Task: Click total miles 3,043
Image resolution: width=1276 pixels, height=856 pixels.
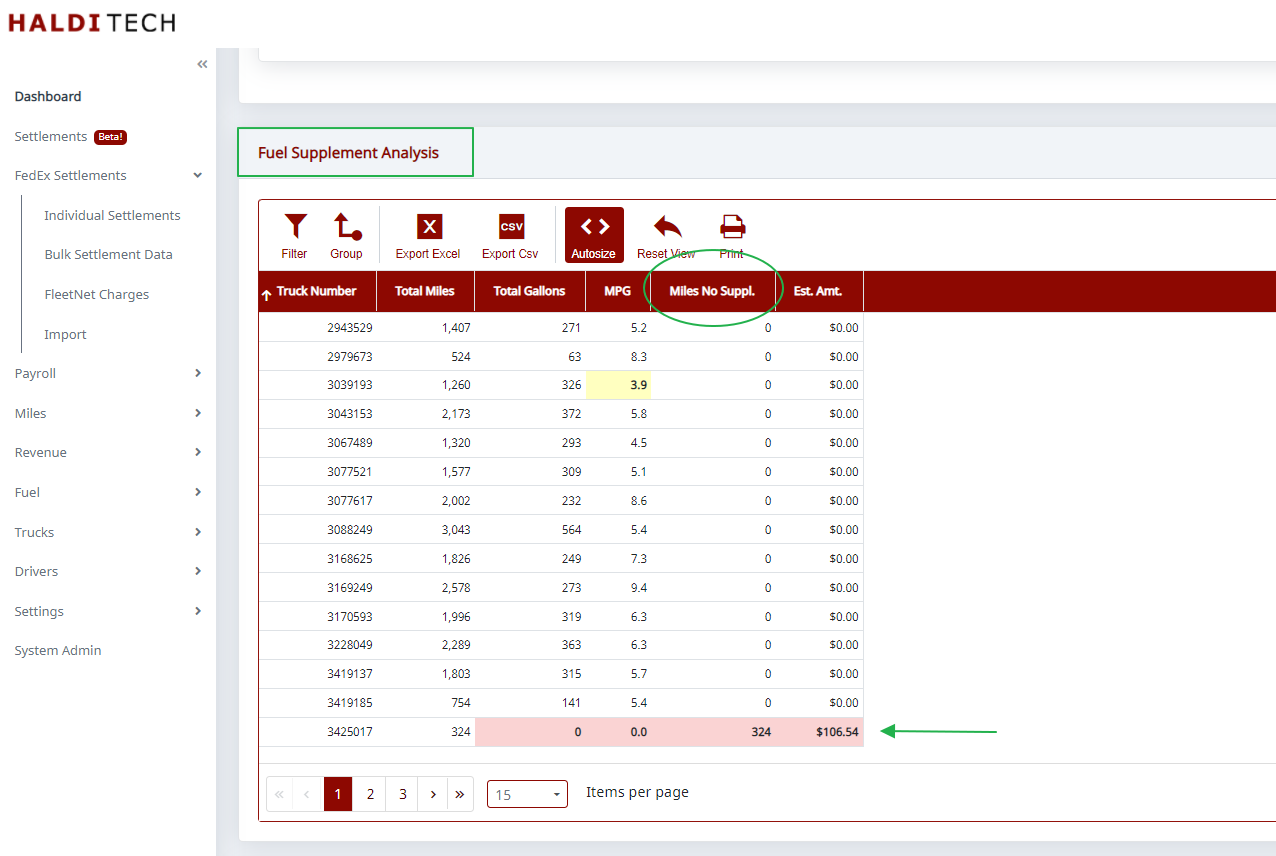Action: (456, 530)
